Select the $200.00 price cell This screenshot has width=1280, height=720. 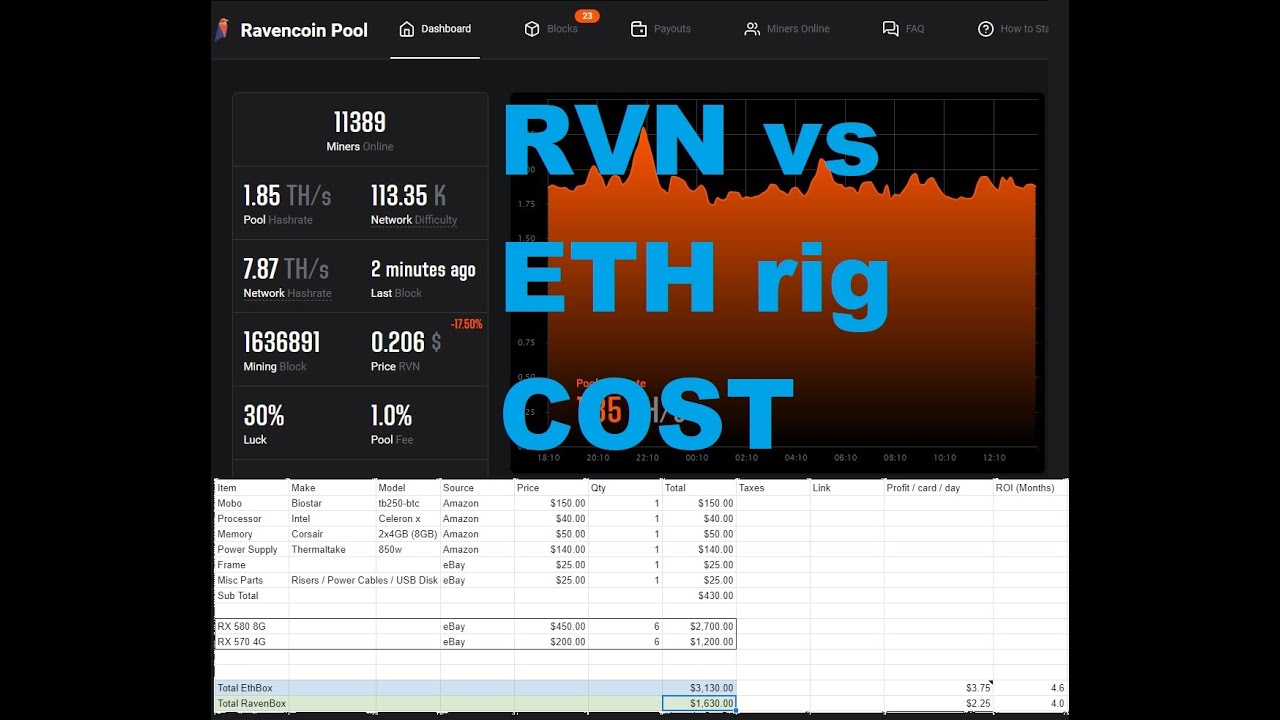tap(551, 642)
